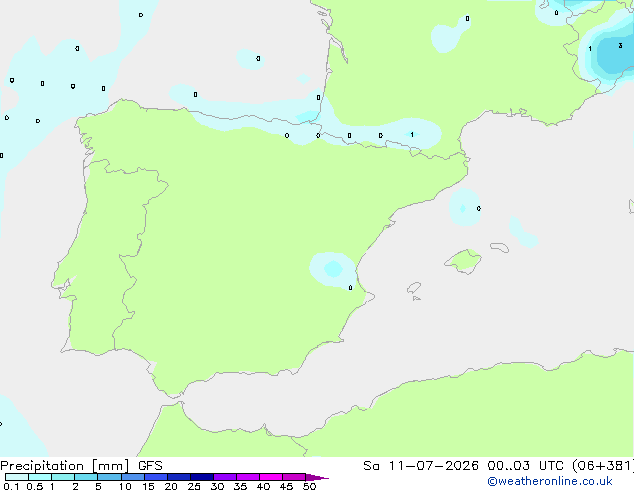Viewport: 634px width, 490px height.
Task: Click the legend label '0.1'
Action: (11, 486)
